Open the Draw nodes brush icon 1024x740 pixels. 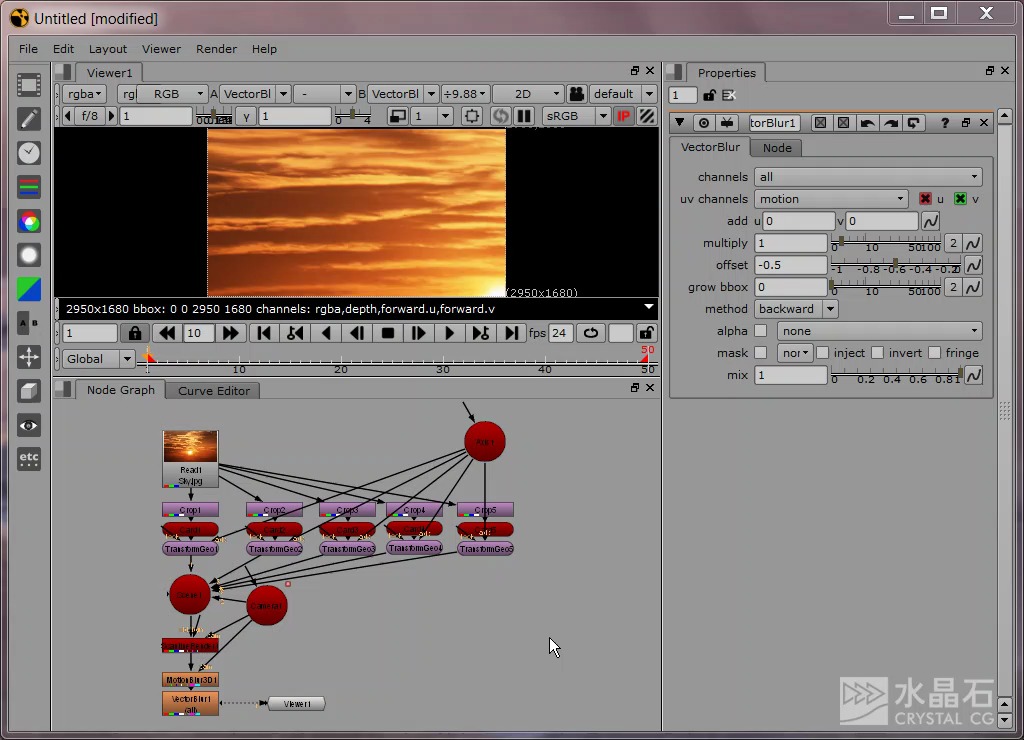pyautogui.click(x=29, y=119)
